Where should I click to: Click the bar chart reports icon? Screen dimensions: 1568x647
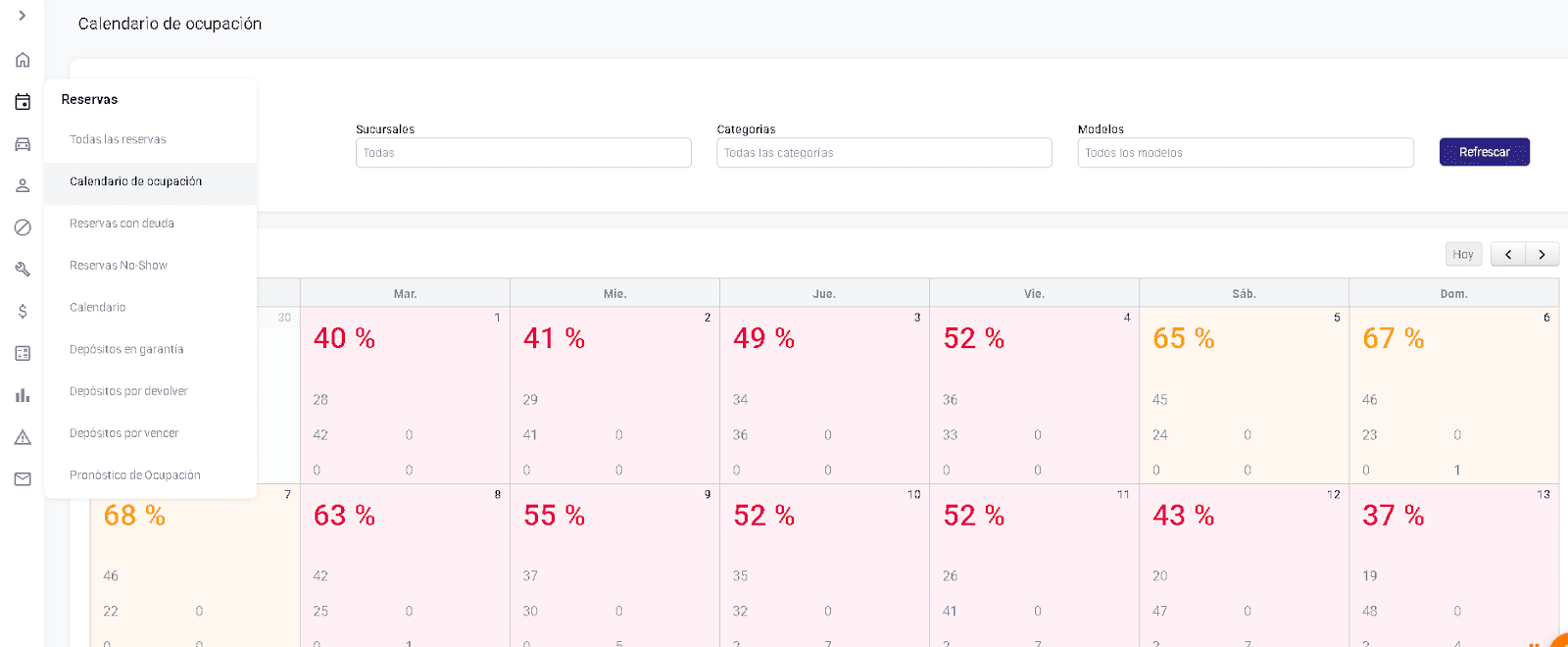[23, 395]
